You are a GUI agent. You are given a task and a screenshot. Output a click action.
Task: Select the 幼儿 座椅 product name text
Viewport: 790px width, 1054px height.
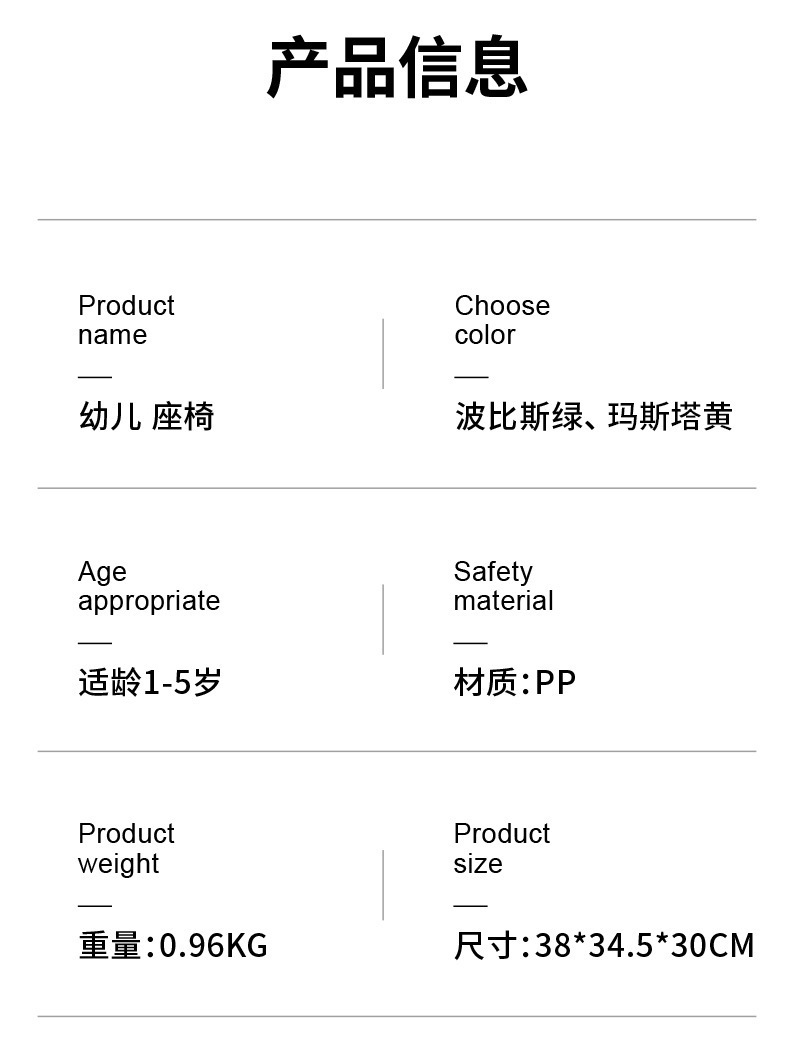[x=146, y=416]
